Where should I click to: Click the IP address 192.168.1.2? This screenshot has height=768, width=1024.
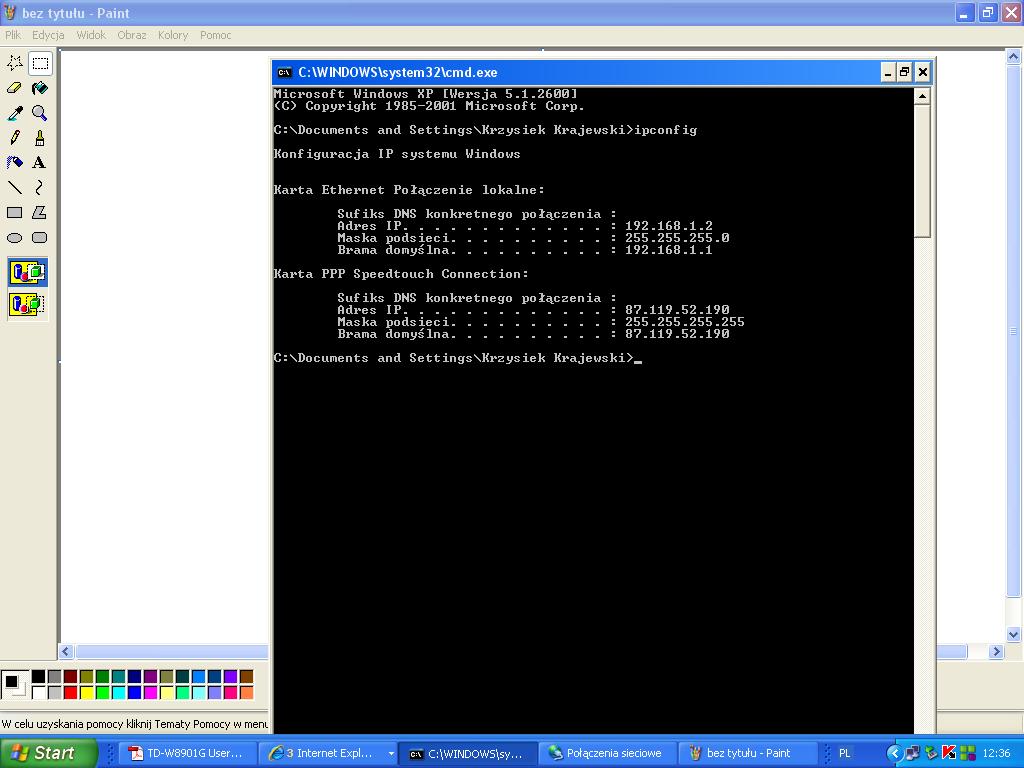[x=669, y=226]
